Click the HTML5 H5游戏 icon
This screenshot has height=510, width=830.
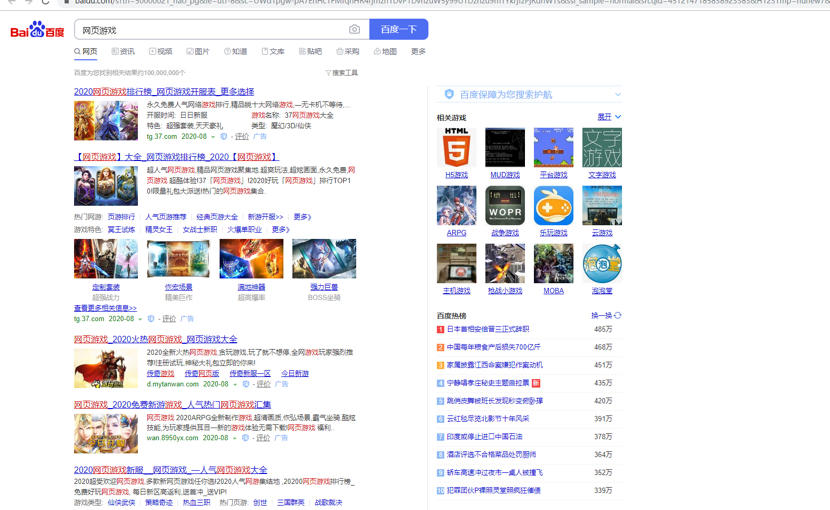pos(456,147)
